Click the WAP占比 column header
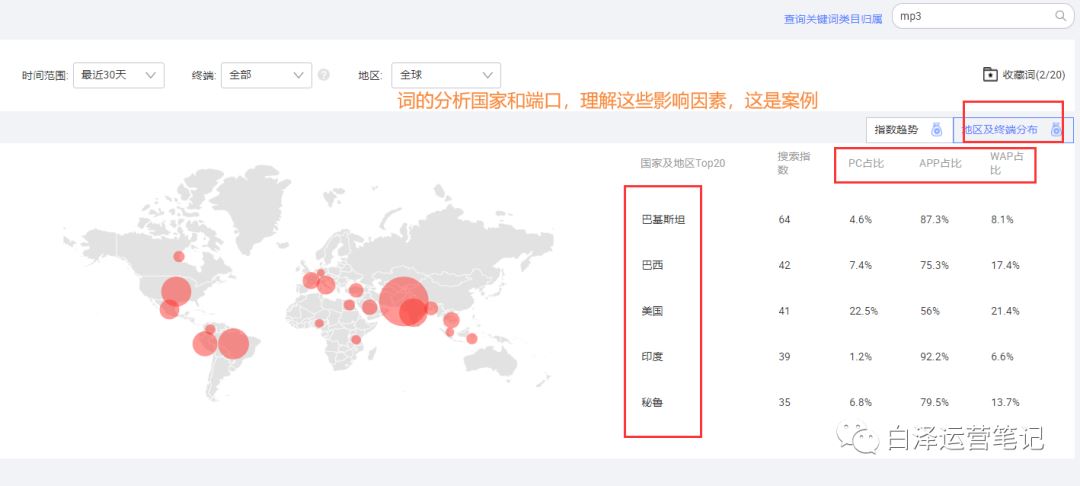The height and width of the screenshot is (486, 1080). click(x=1007, y=163)
